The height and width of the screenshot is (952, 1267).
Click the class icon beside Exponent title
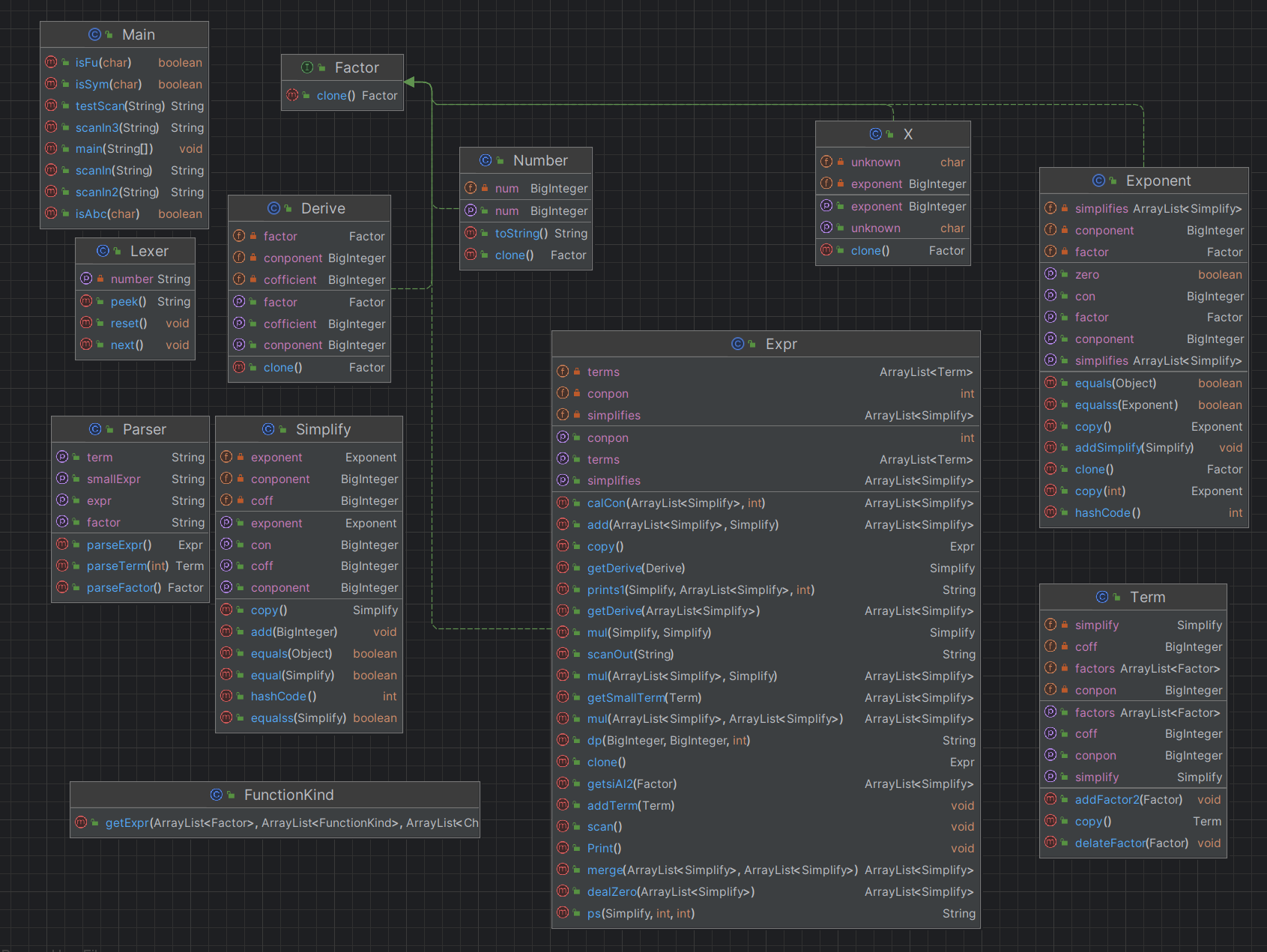(1098, 181)
